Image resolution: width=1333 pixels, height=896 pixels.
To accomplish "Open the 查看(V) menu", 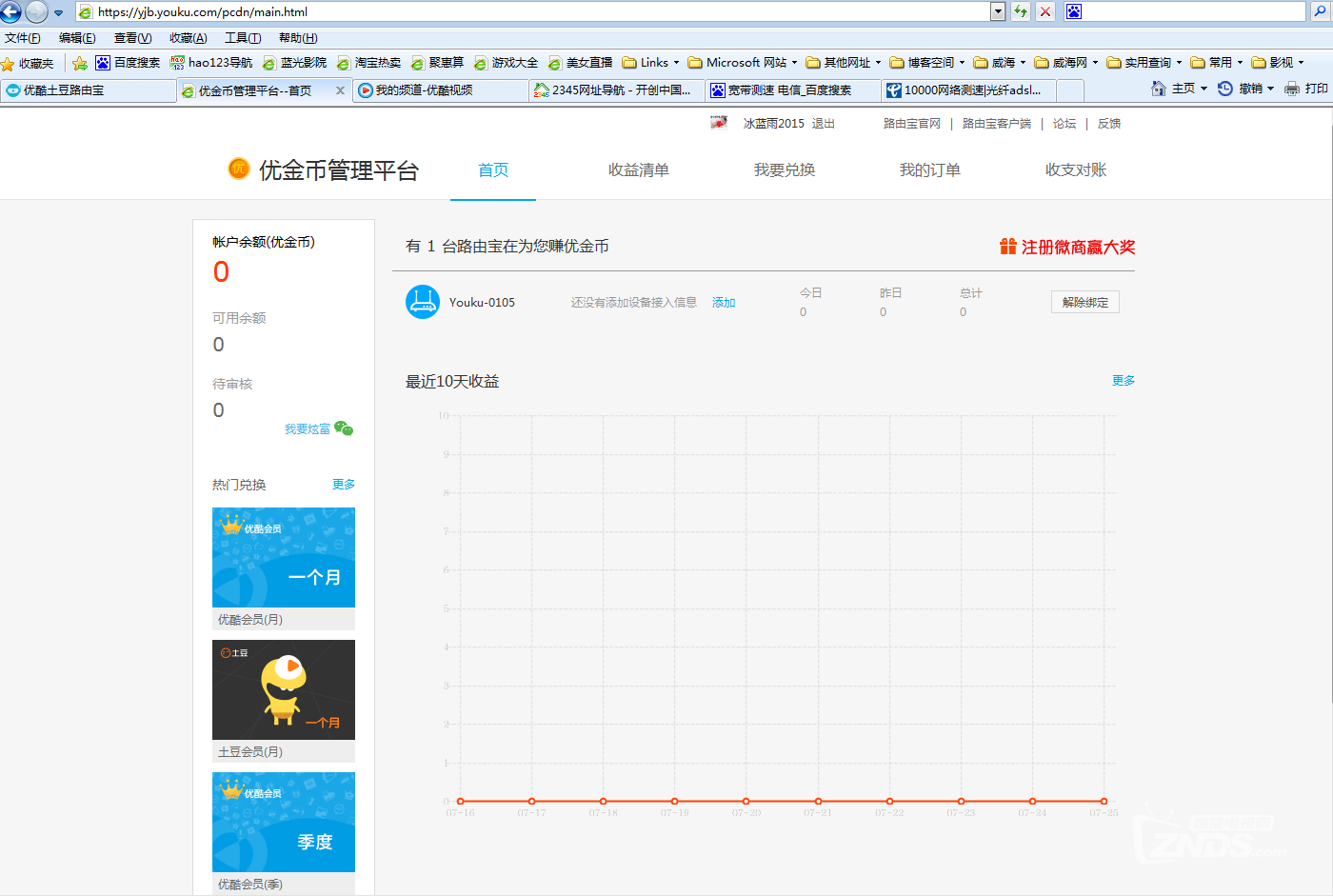I will pyautogui.click(x=132, y=38).
